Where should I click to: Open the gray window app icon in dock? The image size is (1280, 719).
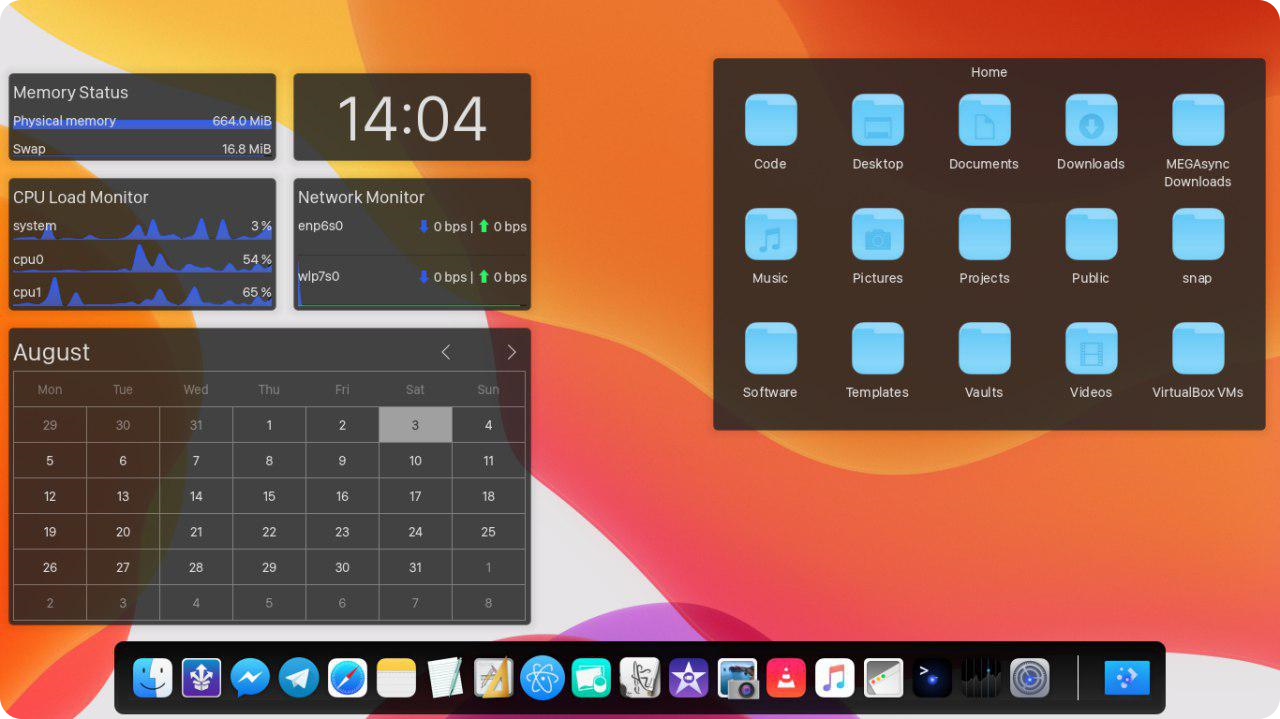click(884, 678)
